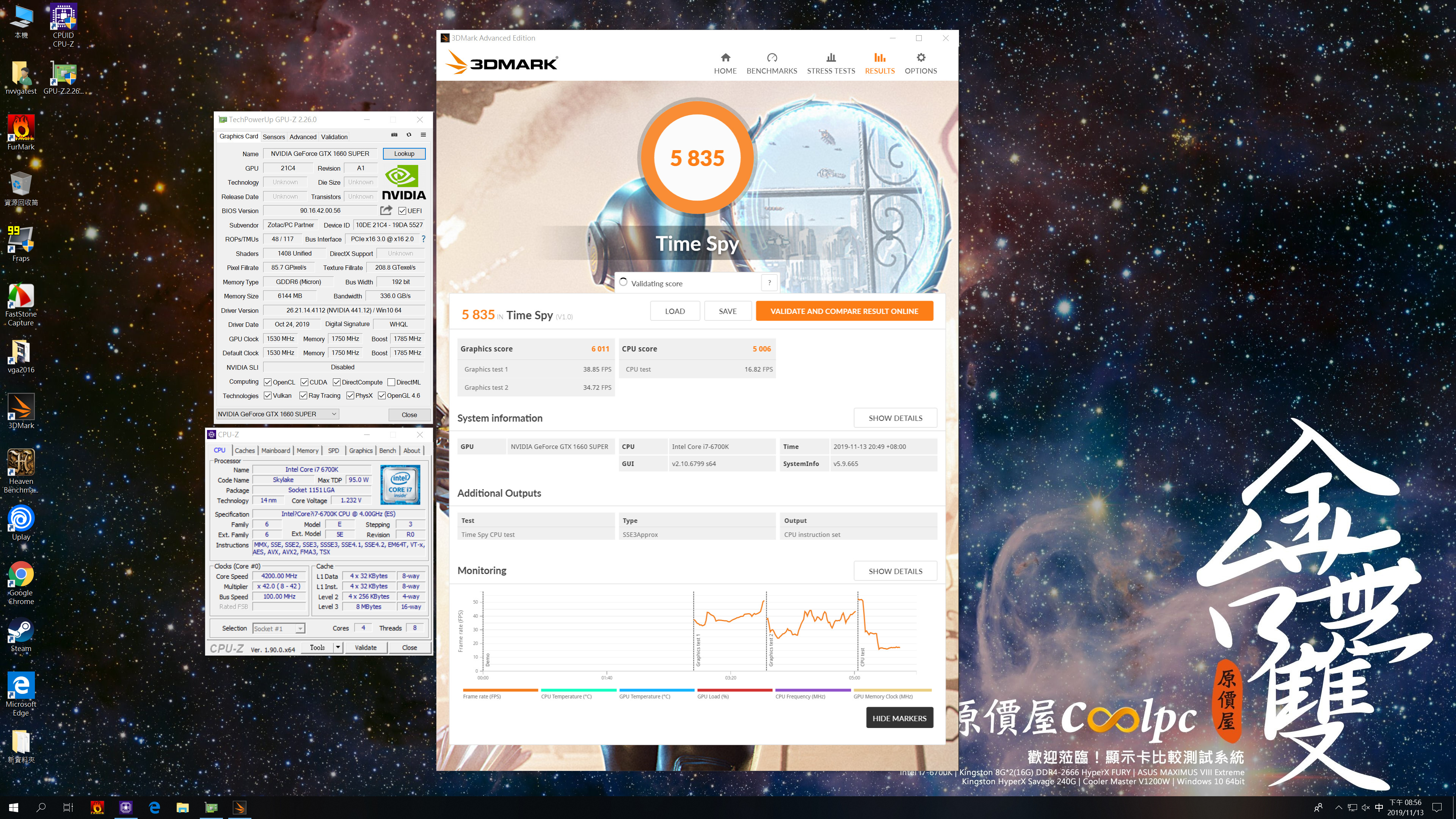Image resolution: width=1456 pixels, height=819 pixels.
Task: Open the Action Center notification icon
Action: pos(1437,808)
